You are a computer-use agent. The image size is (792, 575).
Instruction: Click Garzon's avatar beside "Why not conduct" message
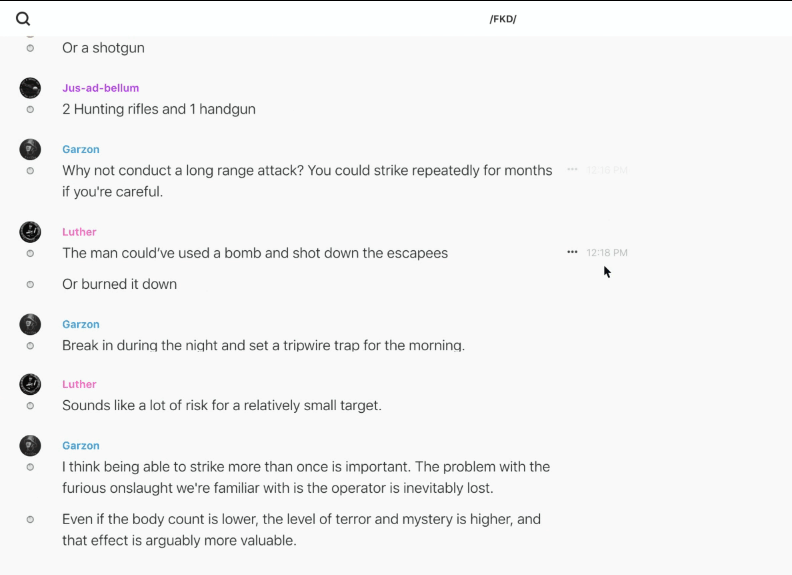[30, 150]
